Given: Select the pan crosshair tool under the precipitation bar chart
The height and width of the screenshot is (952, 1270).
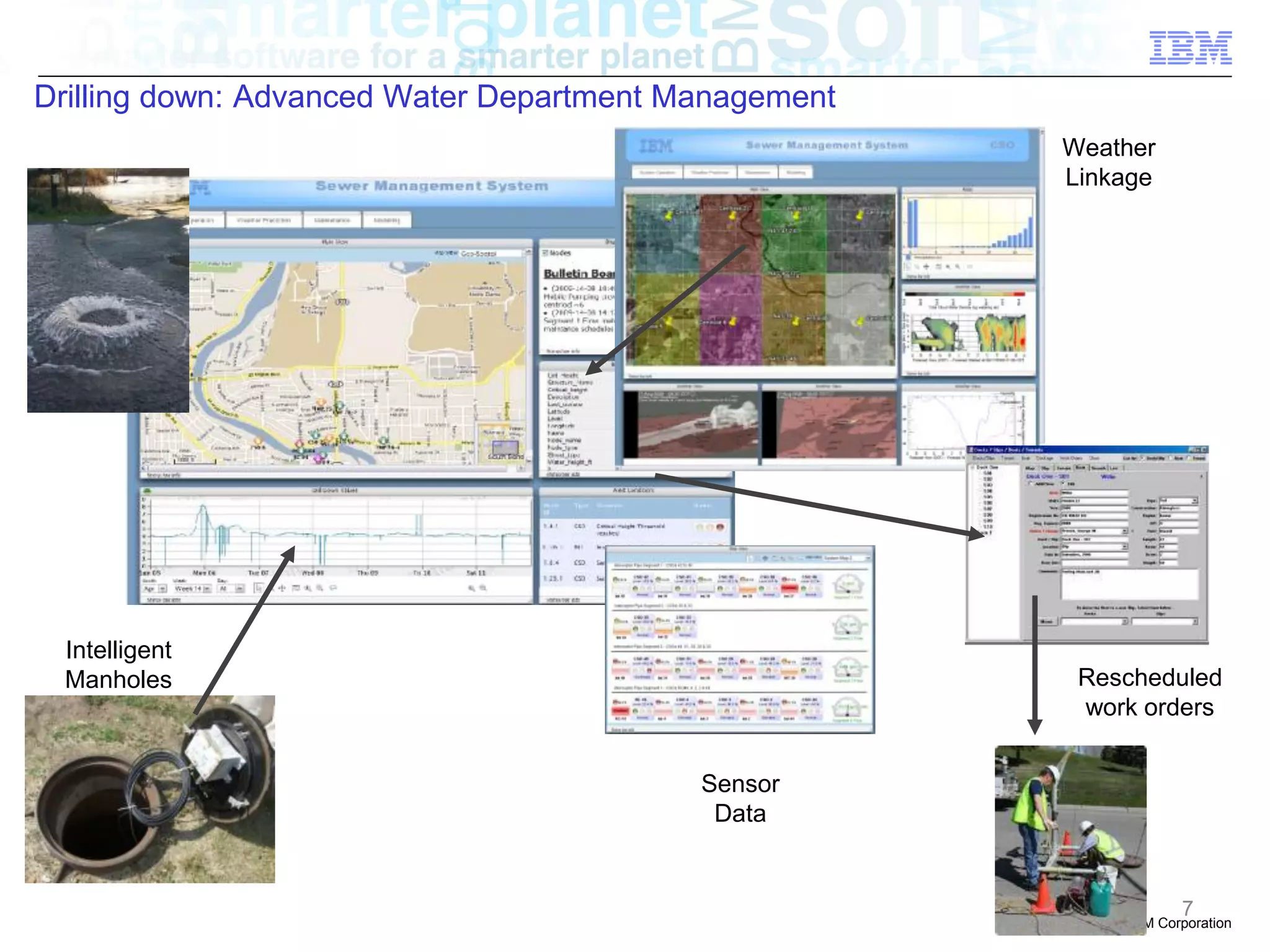Looking at the screenshot, I should click(926, 267).
